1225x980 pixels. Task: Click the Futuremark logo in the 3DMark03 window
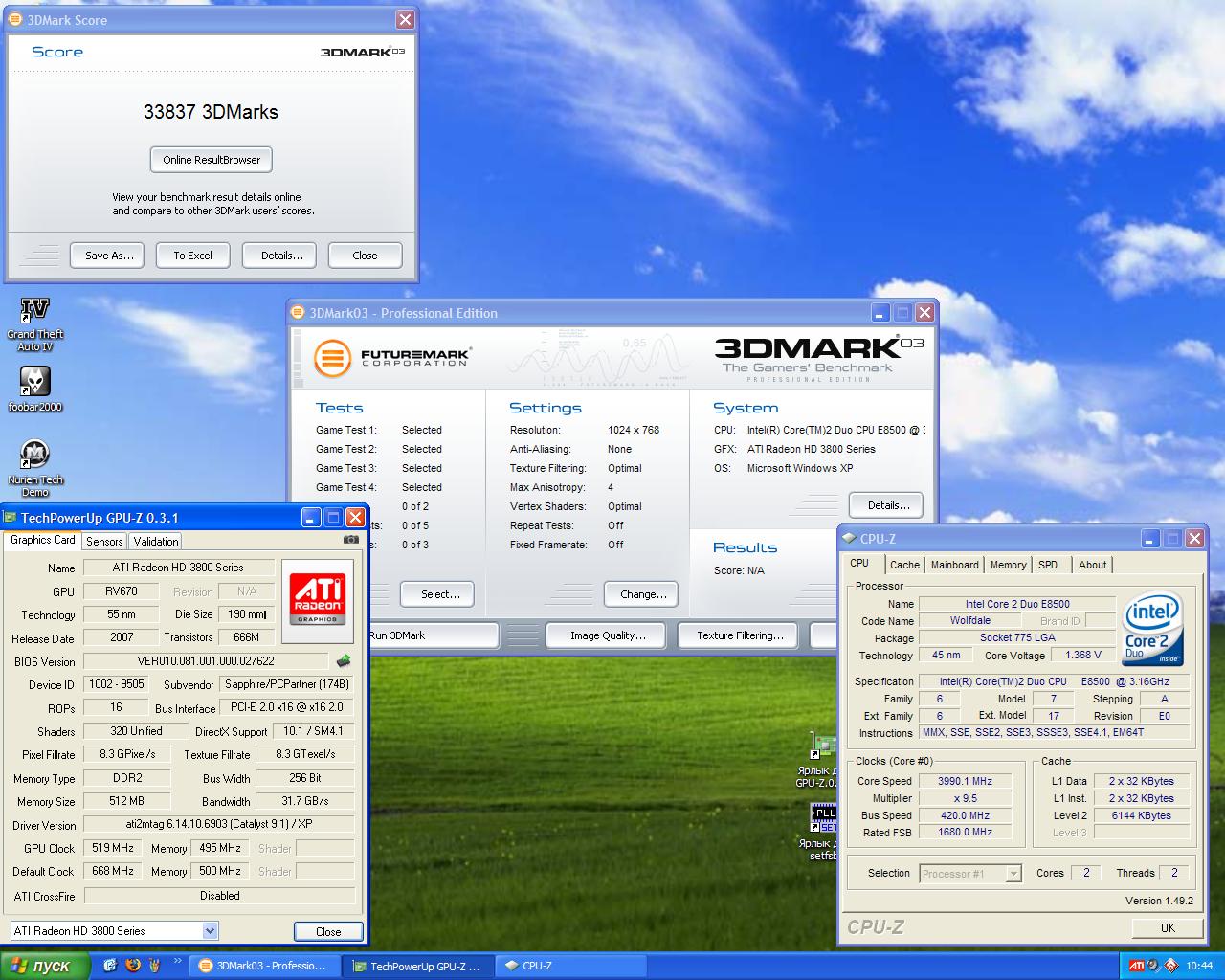pyautogui.click(x=392, y=359)
